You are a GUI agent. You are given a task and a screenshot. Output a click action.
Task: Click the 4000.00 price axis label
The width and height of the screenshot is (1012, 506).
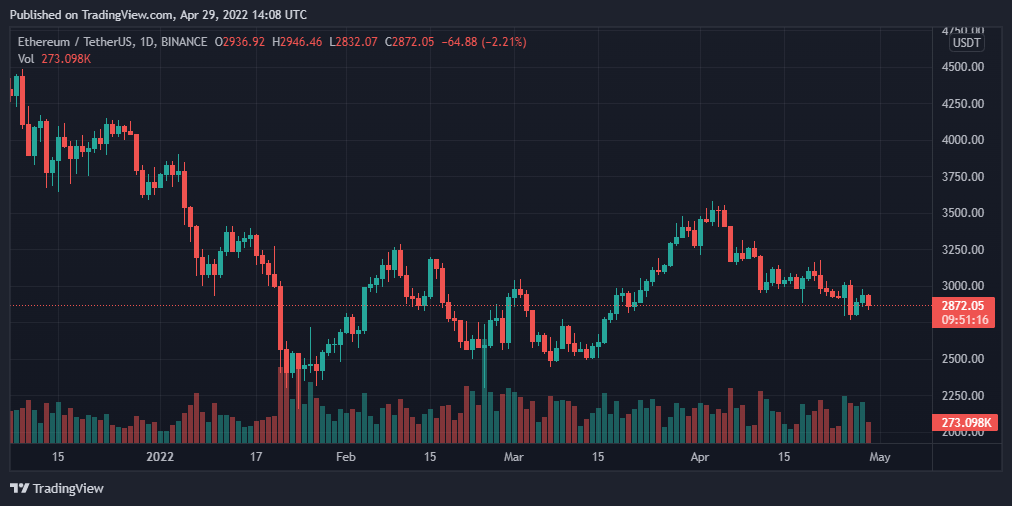tap(962, 140)
